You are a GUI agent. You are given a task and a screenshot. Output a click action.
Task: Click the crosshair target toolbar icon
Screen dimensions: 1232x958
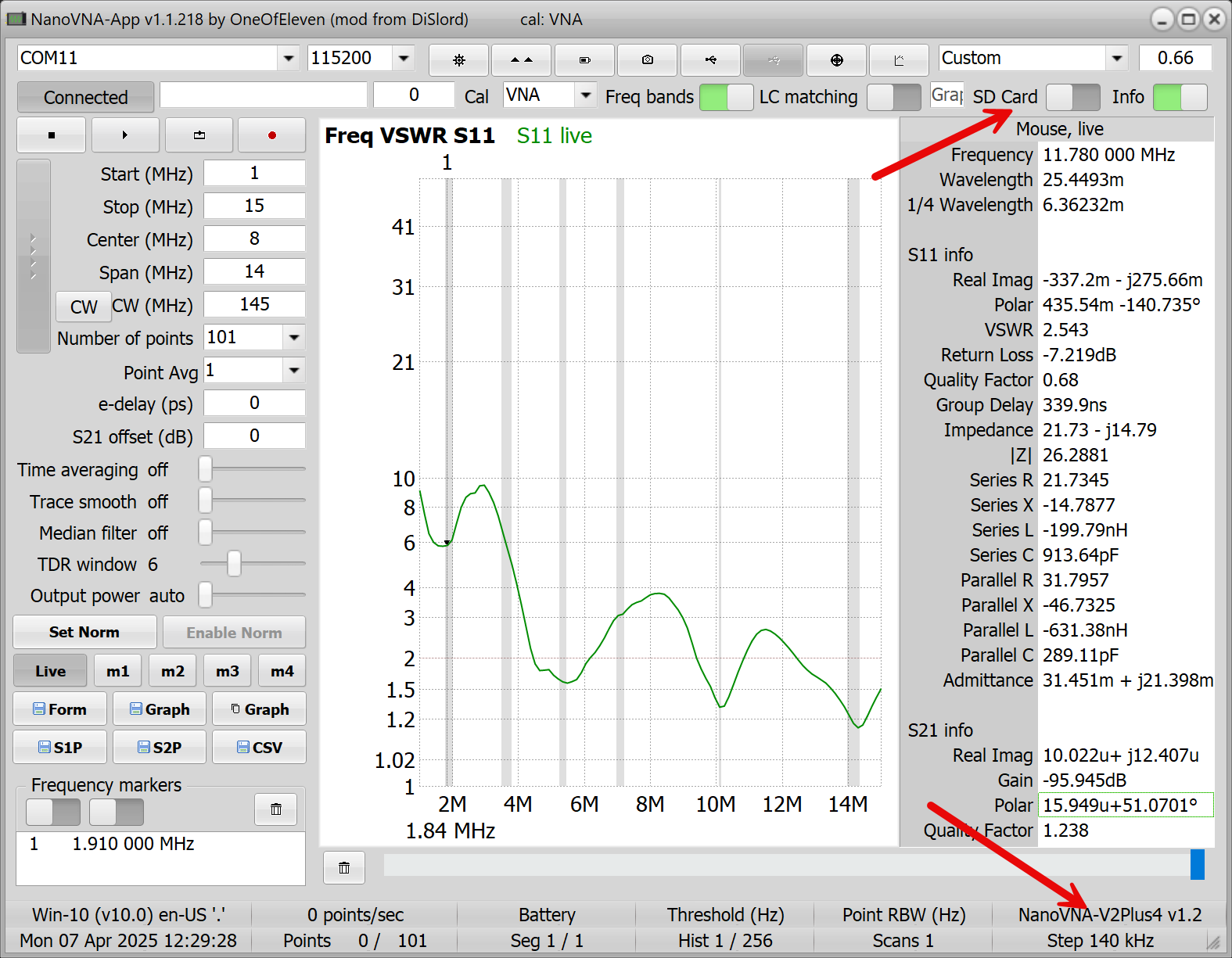click(x=836, y=59)
